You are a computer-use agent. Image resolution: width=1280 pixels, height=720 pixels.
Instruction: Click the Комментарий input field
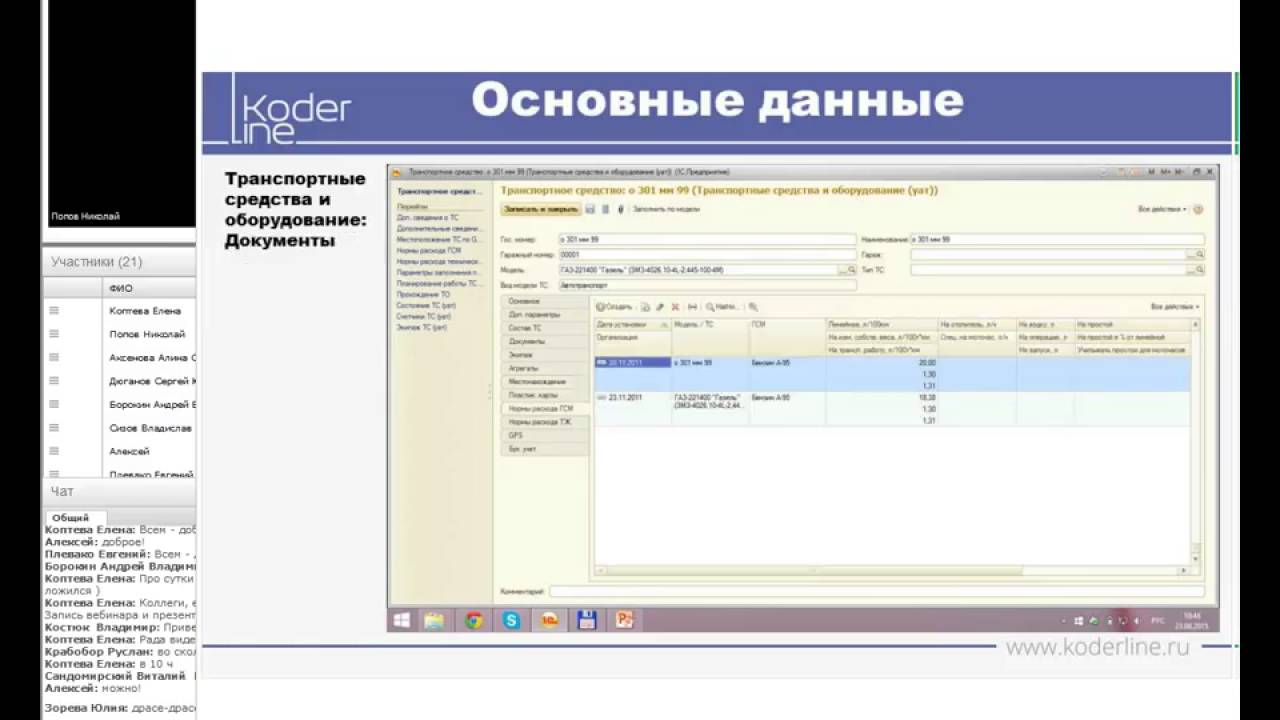tap(876, 592)
